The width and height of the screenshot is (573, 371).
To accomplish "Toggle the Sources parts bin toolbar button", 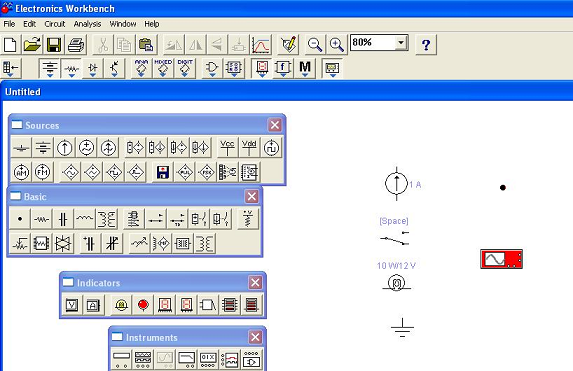I will 50,68.
